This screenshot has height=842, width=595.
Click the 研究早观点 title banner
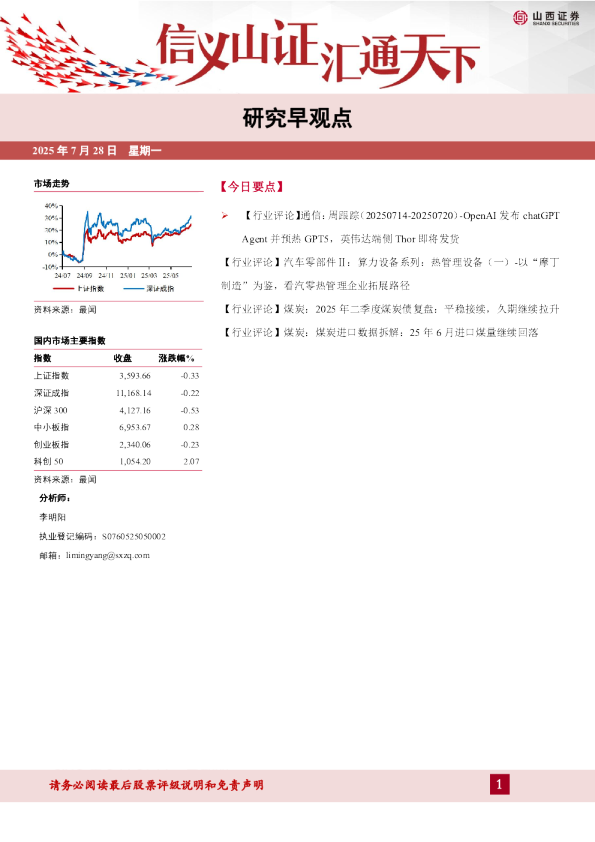tap(298, 118)
